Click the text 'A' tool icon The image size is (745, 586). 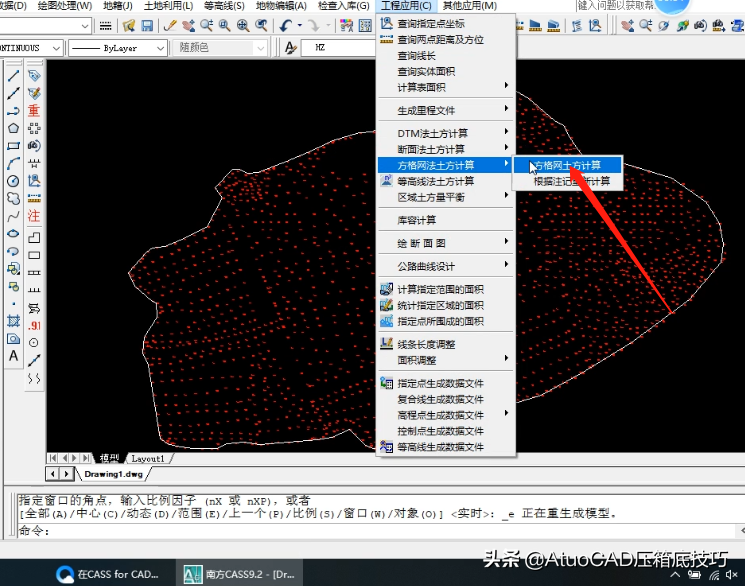13,356
